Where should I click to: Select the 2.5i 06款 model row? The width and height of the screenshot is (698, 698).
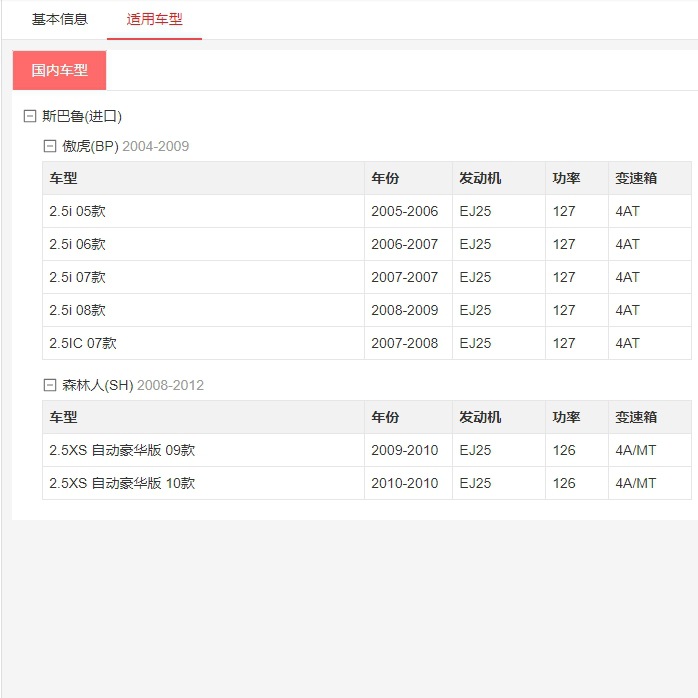tap(367, 244)
